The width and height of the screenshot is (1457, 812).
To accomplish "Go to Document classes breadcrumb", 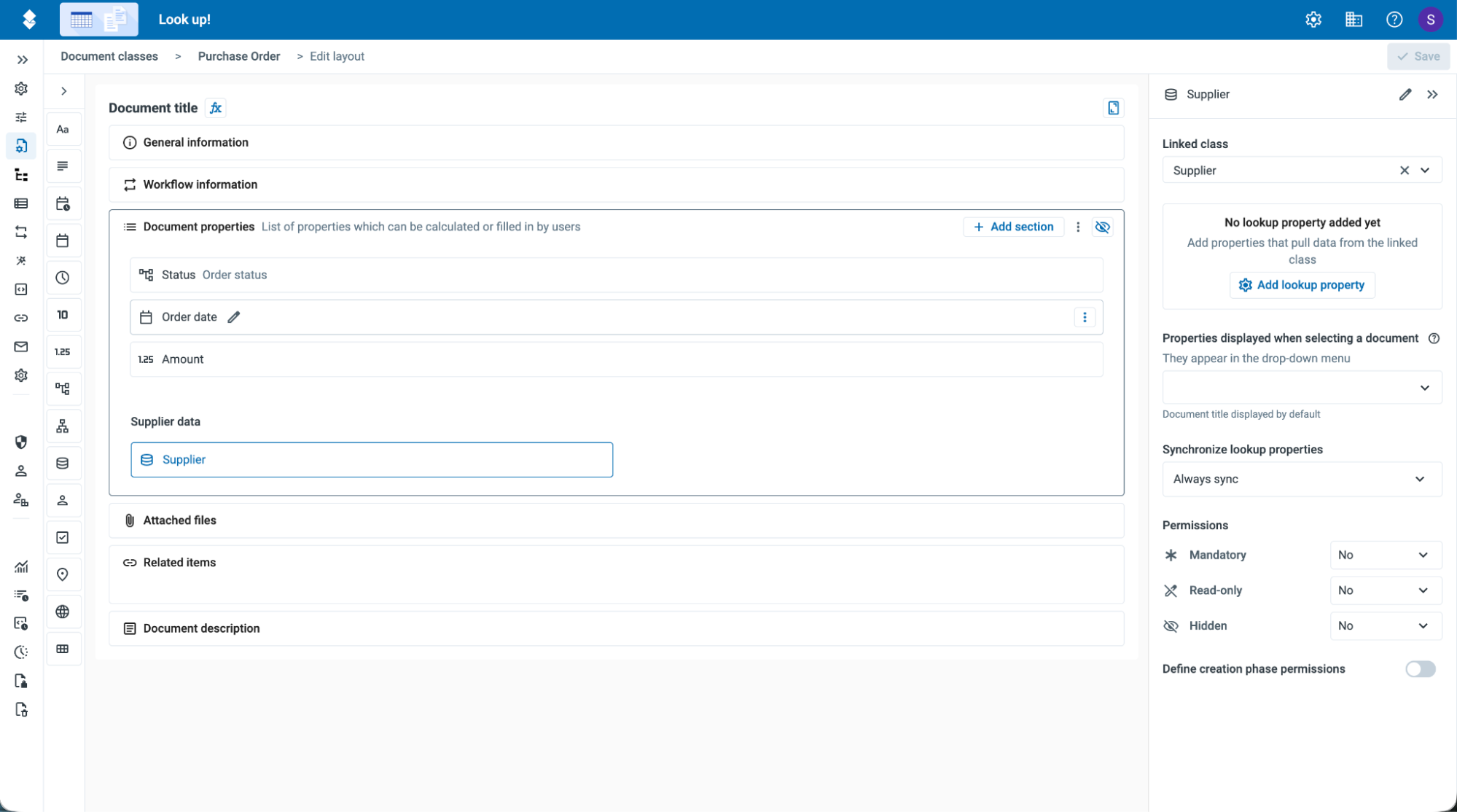I will (x=109, y=56).
